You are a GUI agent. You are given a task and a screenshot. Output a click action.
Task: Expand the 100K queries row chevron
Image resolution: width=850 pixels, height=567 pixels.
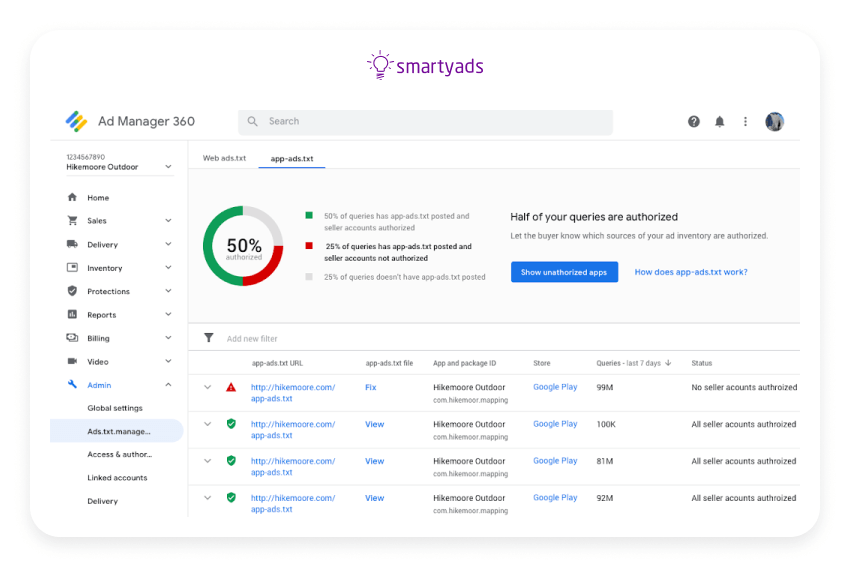coord(207,424)
